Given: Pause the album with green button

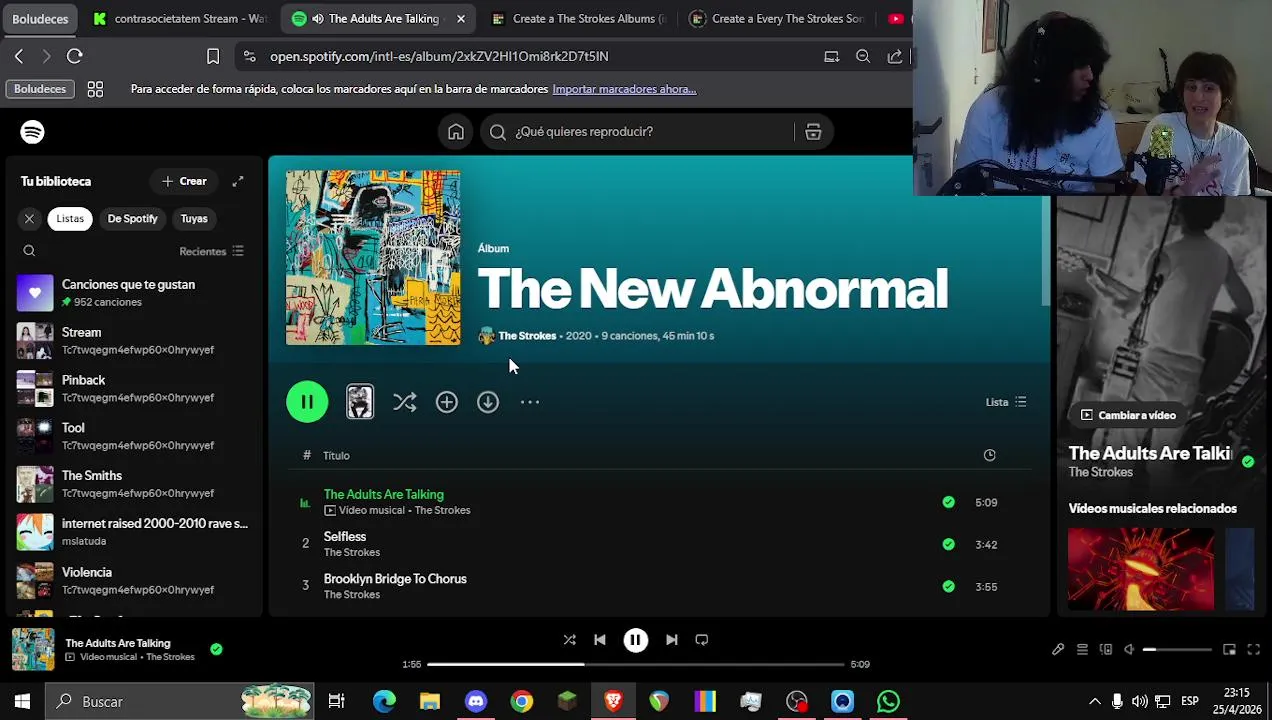Looking at the screenshot, I should coord(307,402).
